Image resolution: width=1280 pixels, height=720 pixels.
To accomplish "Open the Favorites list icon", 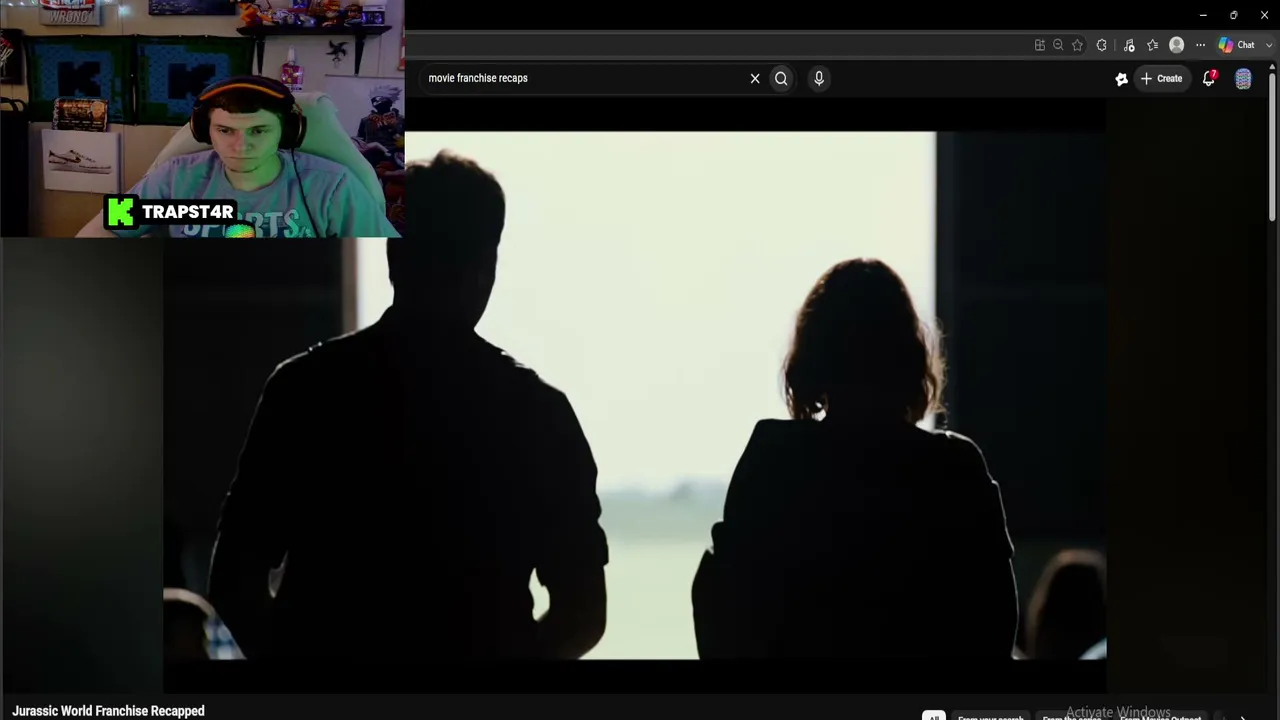I will [1152, 45].
